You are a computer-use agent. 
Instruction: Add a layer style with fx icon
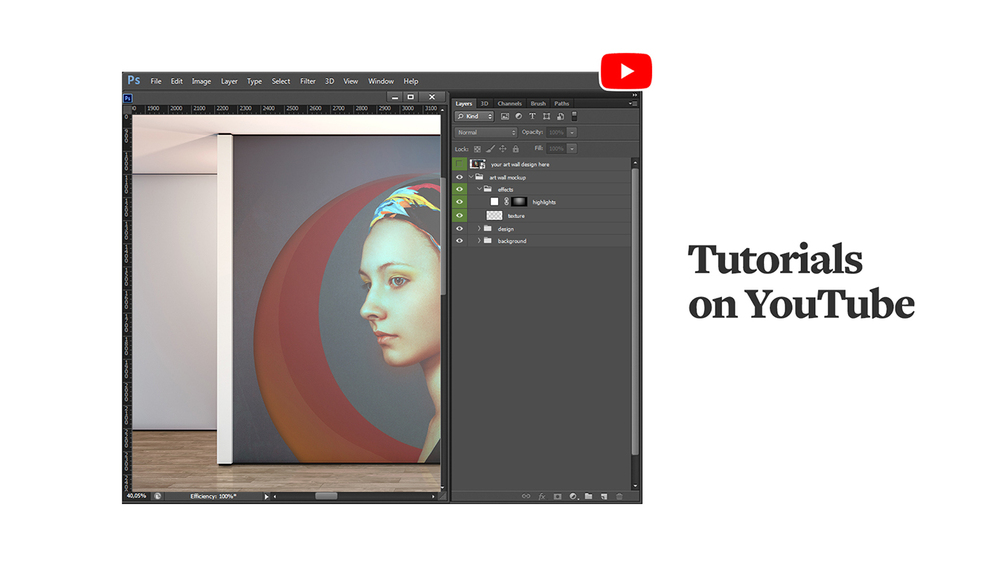(542, 496)
